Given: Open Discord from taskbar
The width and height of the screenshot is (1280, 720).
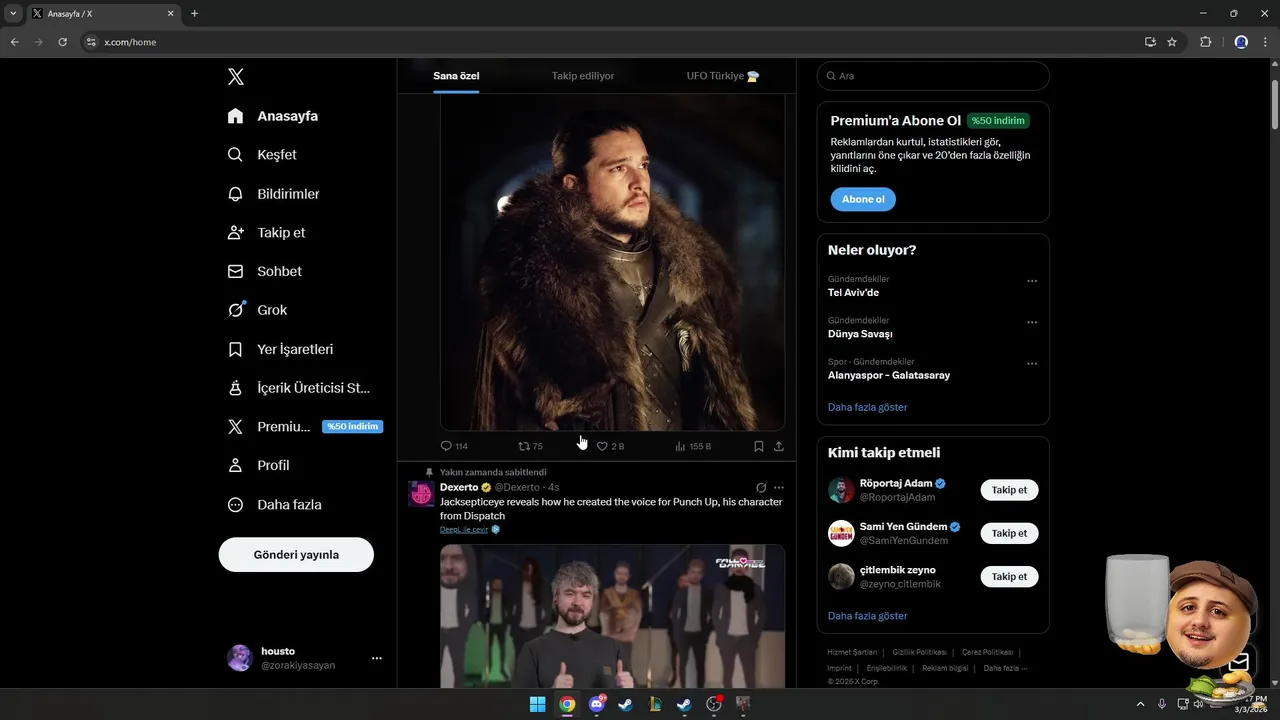Looking at the screenshot, I should pyautogui.click(x=597, y=704).
